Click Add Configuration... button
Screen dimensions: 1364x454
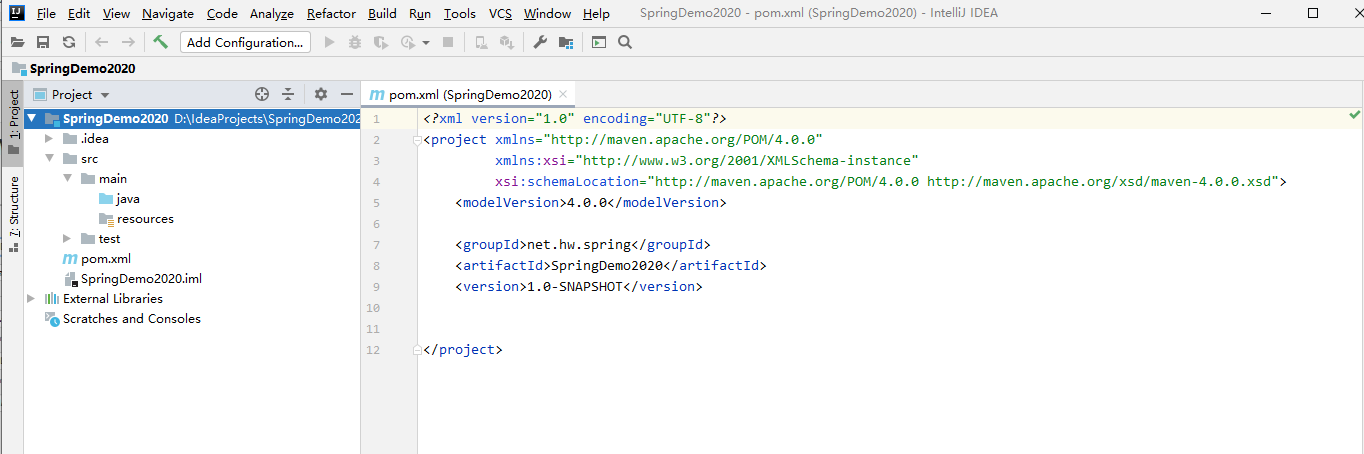click(245, 42)
